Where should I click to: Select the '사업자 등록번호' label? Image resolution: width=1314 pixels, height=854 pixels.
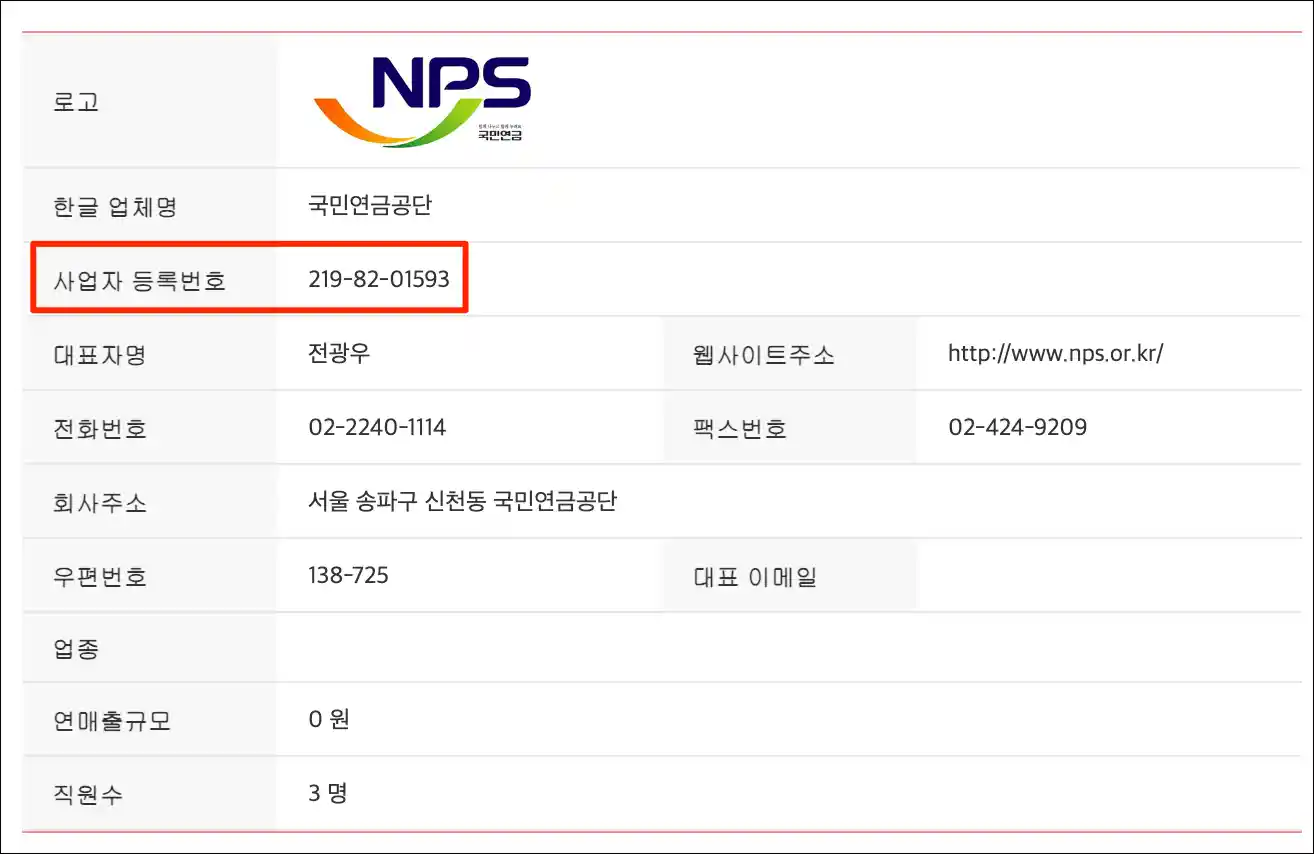(140, 281)
